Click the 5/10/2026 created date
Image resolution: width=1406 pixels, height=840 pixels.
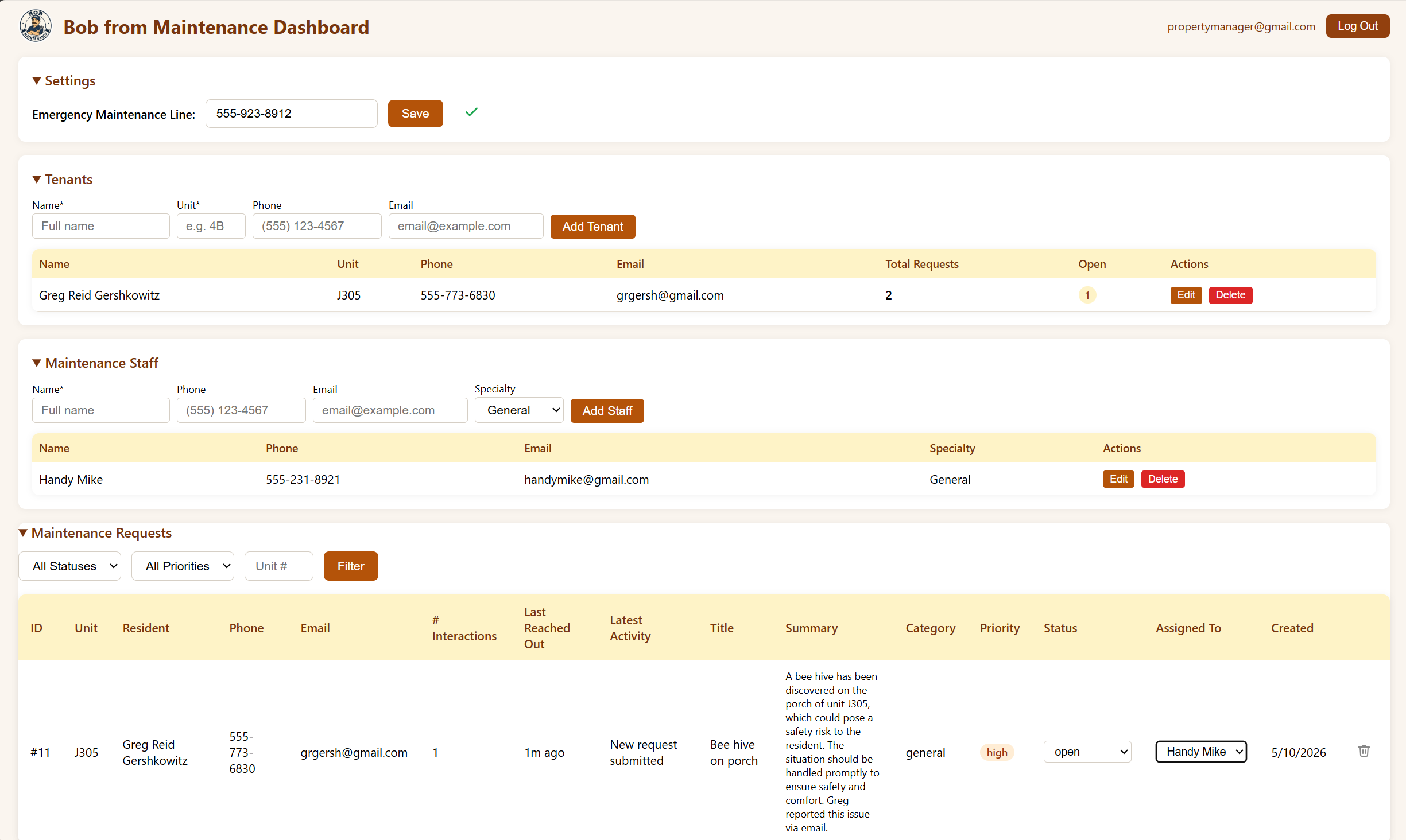(x=1299, y=752)
